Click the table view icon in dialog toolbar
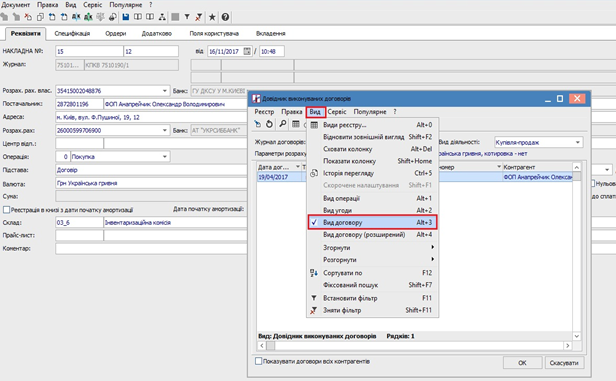616x381 pixels. coord(295,124)
